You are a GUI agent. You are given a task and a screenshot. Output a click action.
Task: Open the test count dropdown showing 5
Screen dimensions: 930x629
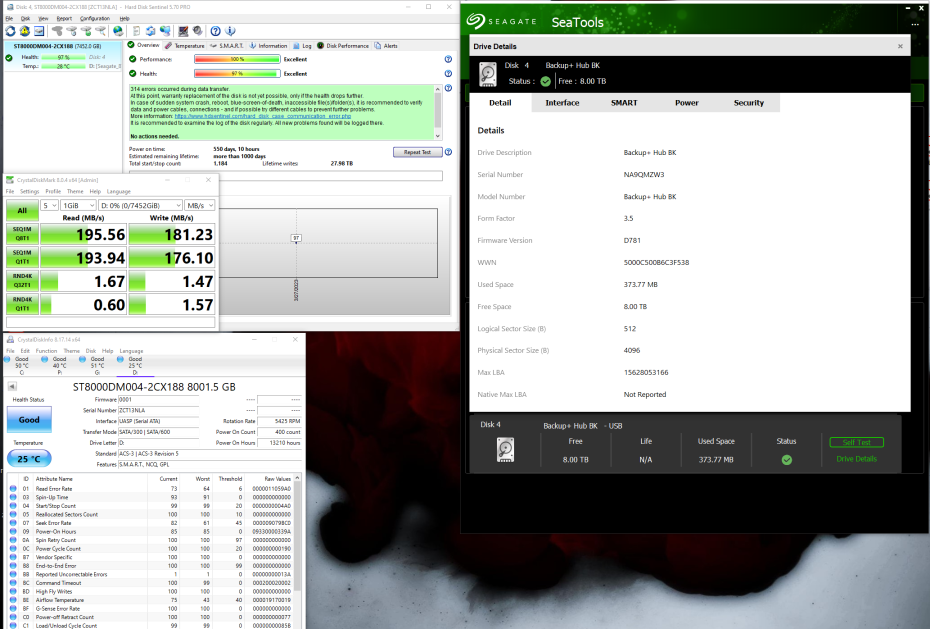49,205
